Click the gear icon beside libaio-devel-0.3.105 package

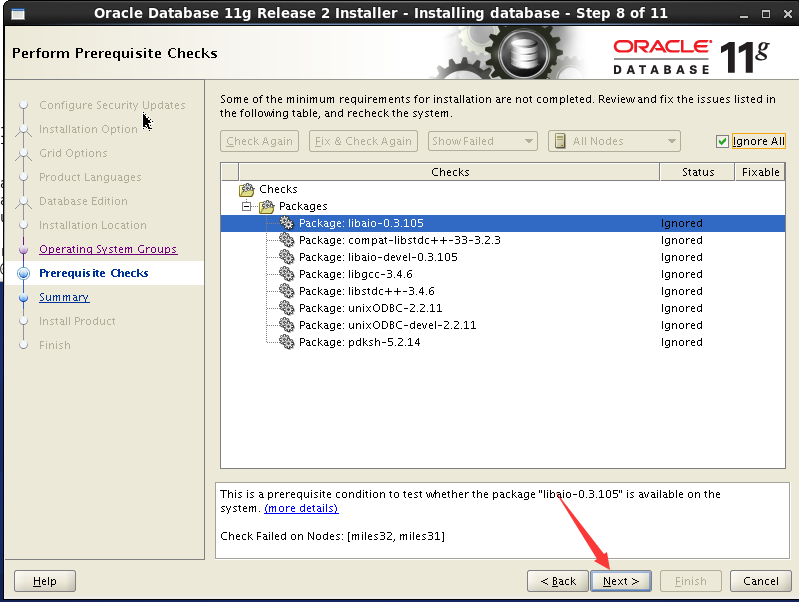[x=287, y=257]
